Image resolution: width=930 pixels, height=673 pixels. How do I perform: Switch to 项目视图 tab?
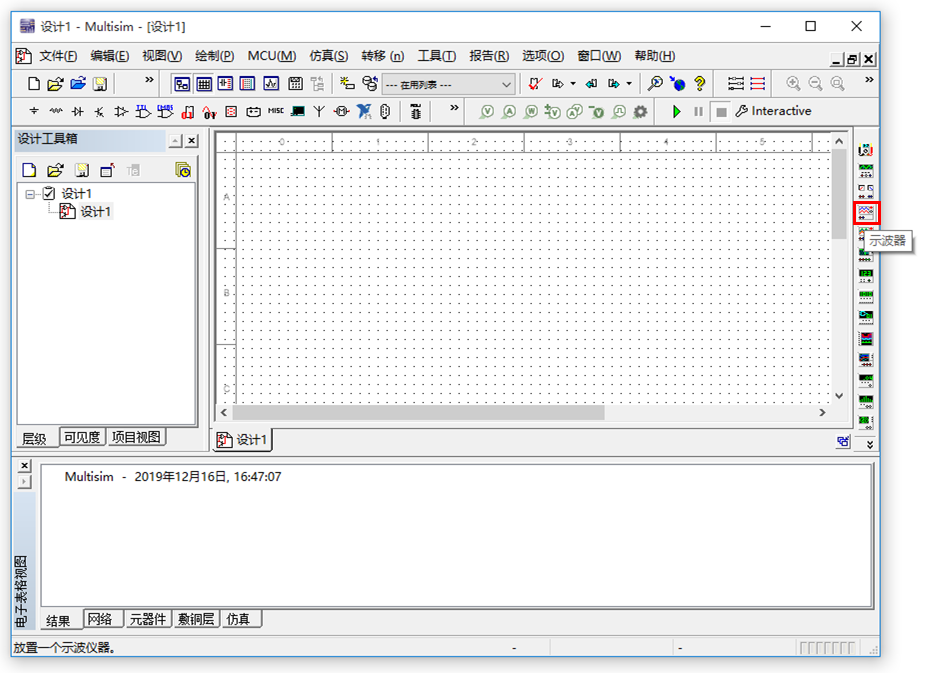click(136, 437)
